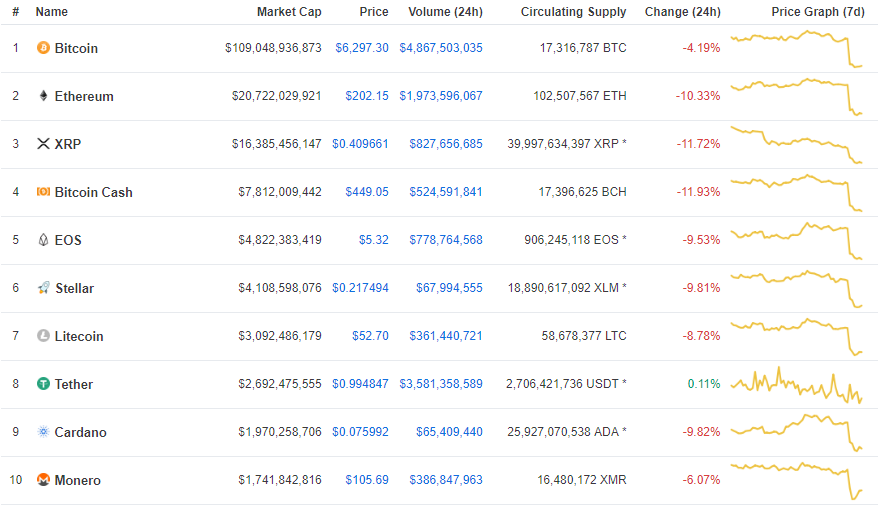Viewport: 878px width, 506px height.
Task: Open the Litecoin name link
Action: [x=79, y=336]
